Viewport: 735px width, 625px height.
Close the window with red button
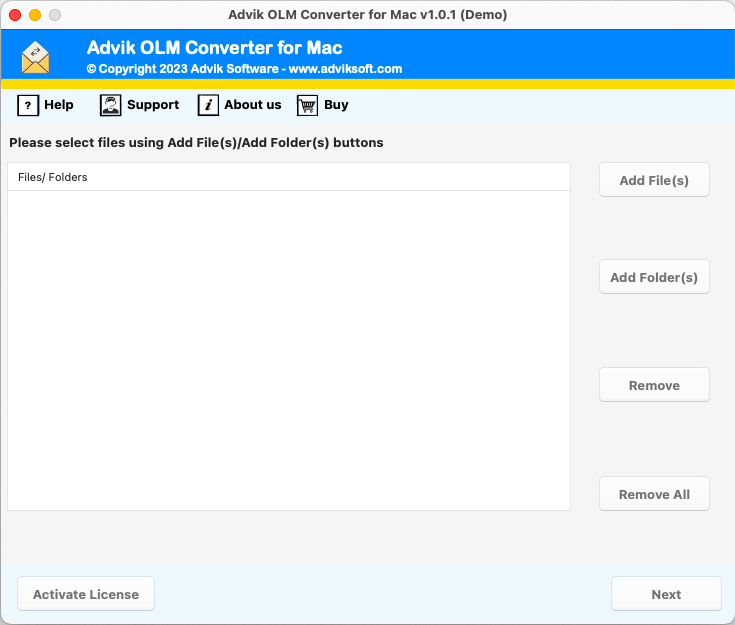(15, 15)
